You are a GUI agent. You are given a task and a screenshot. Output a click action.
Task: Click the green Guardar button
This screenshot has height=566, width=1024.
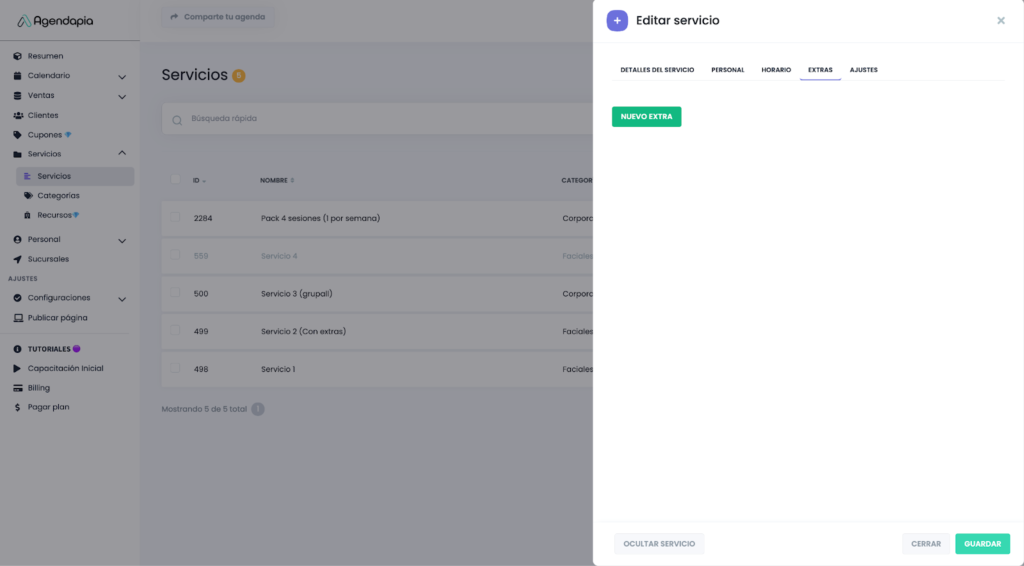pyautogui.click(x=982, y=544)
